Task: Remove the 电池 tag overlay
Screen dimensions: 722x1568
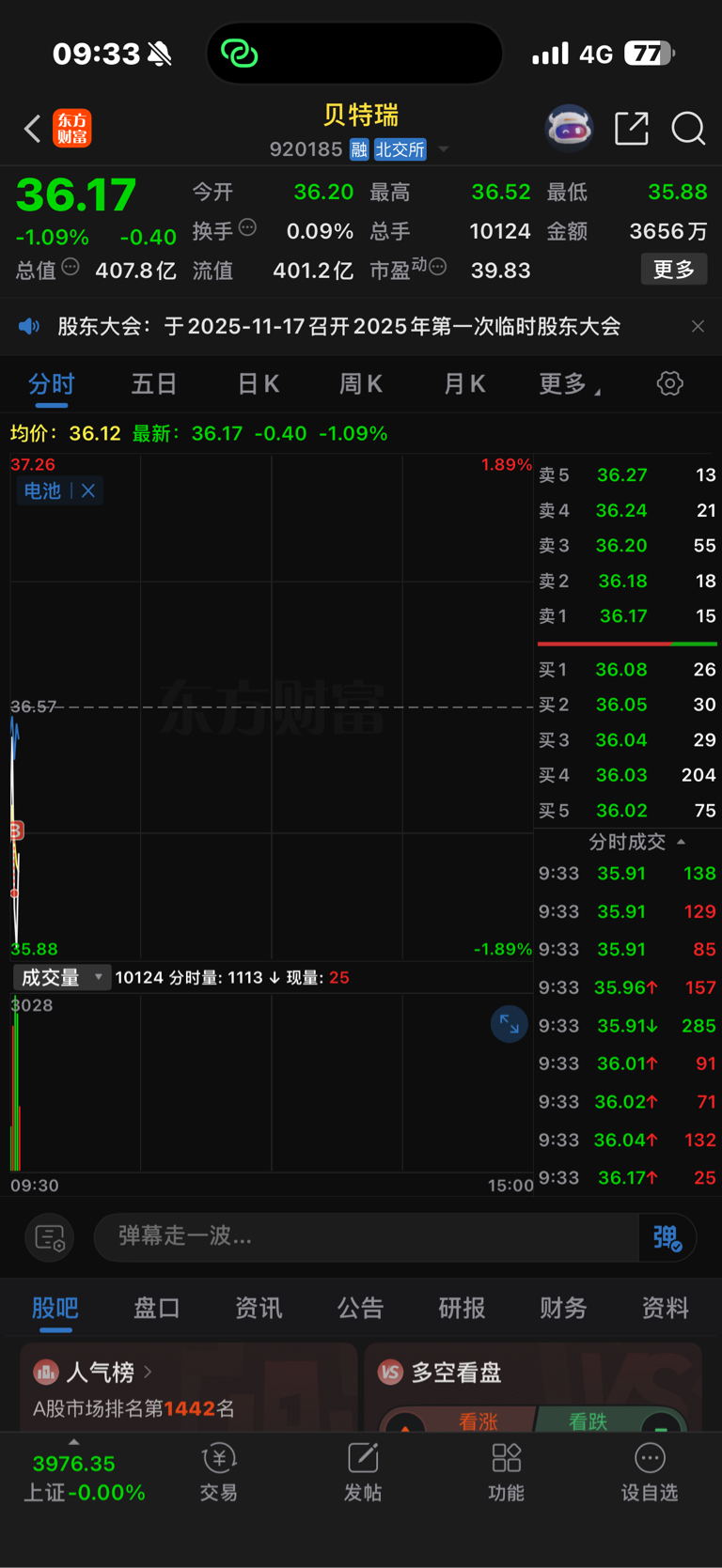Action: coord(88,490)
